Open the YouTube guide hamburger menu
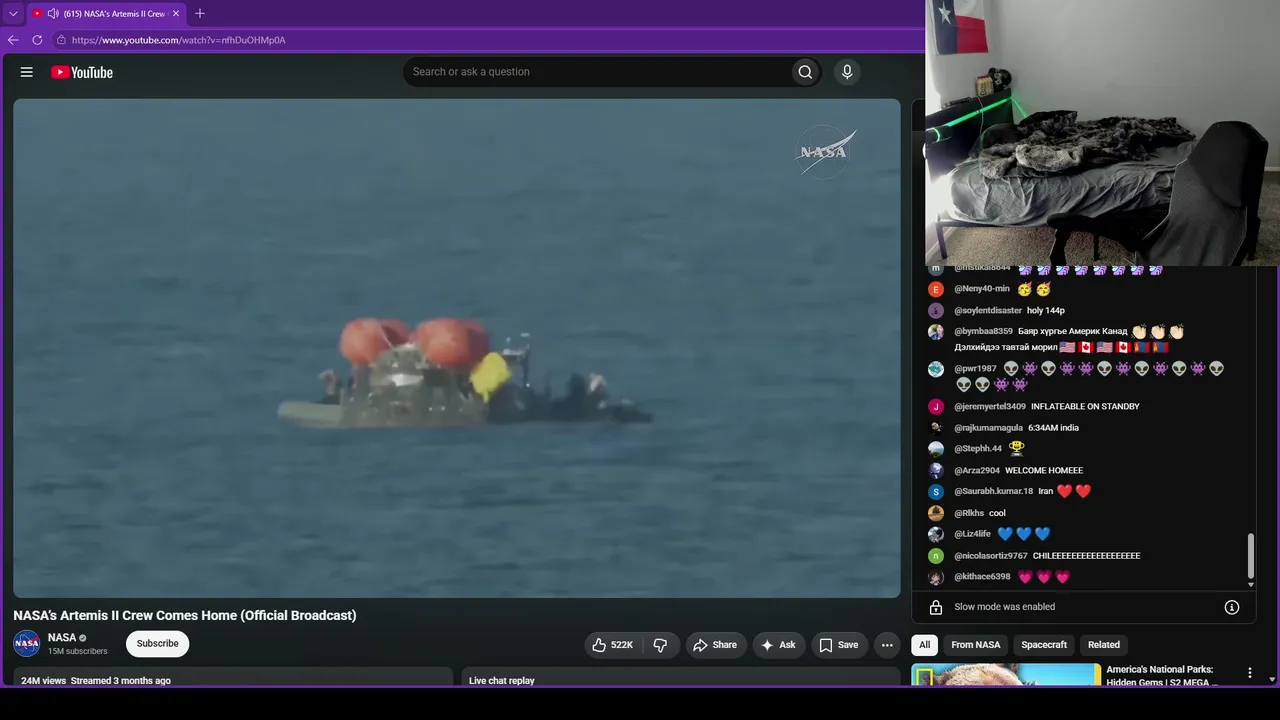Image resolution: width=1280 pixels, height=720 pixels. pos(27,72)
